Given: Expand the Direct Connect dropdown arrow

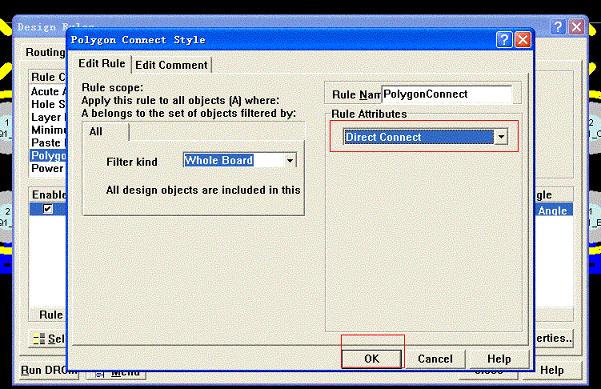Looking at the screenshot, I should [x=501, y=137].
